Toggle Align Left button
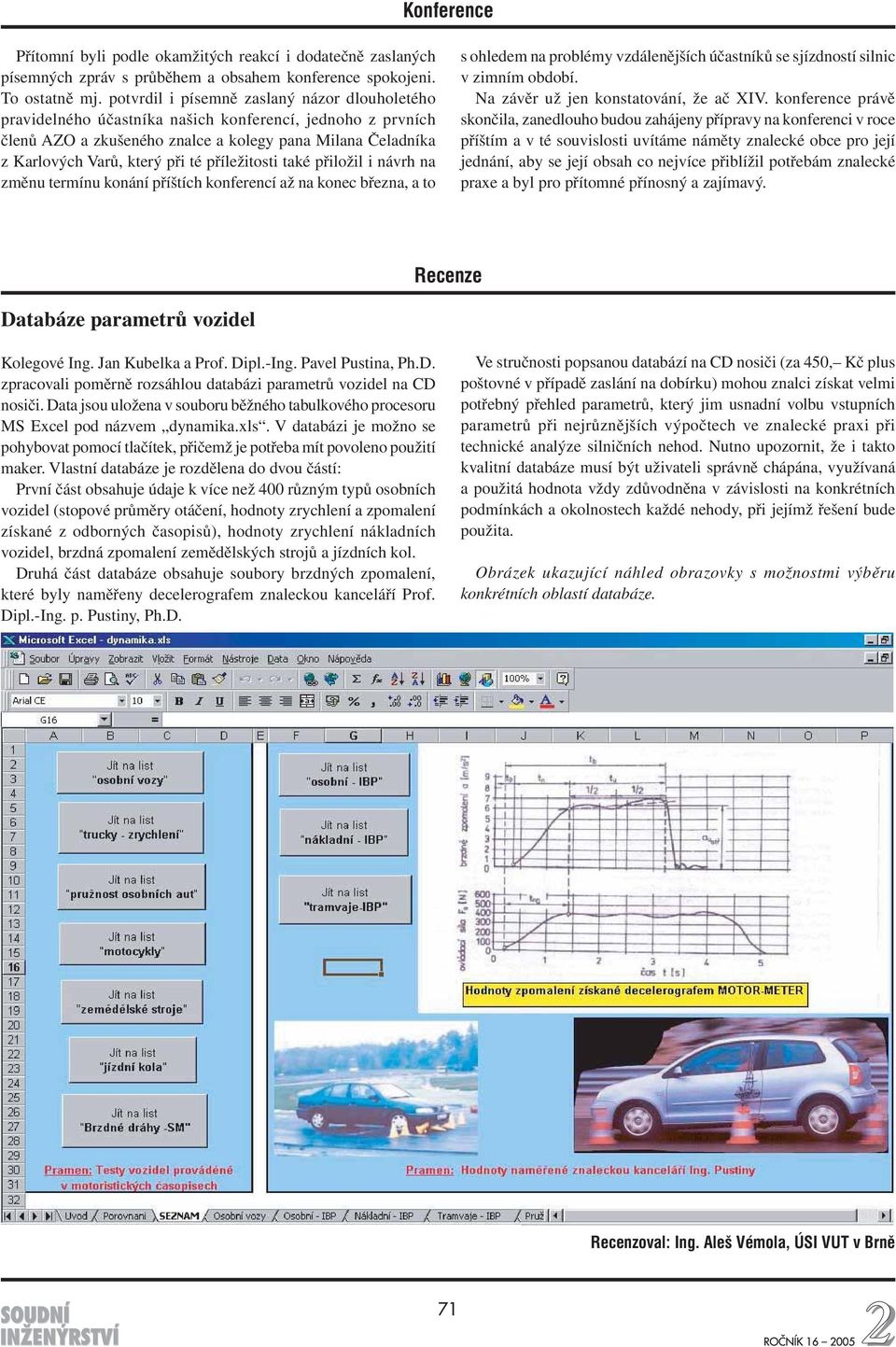 pos(244,701)
